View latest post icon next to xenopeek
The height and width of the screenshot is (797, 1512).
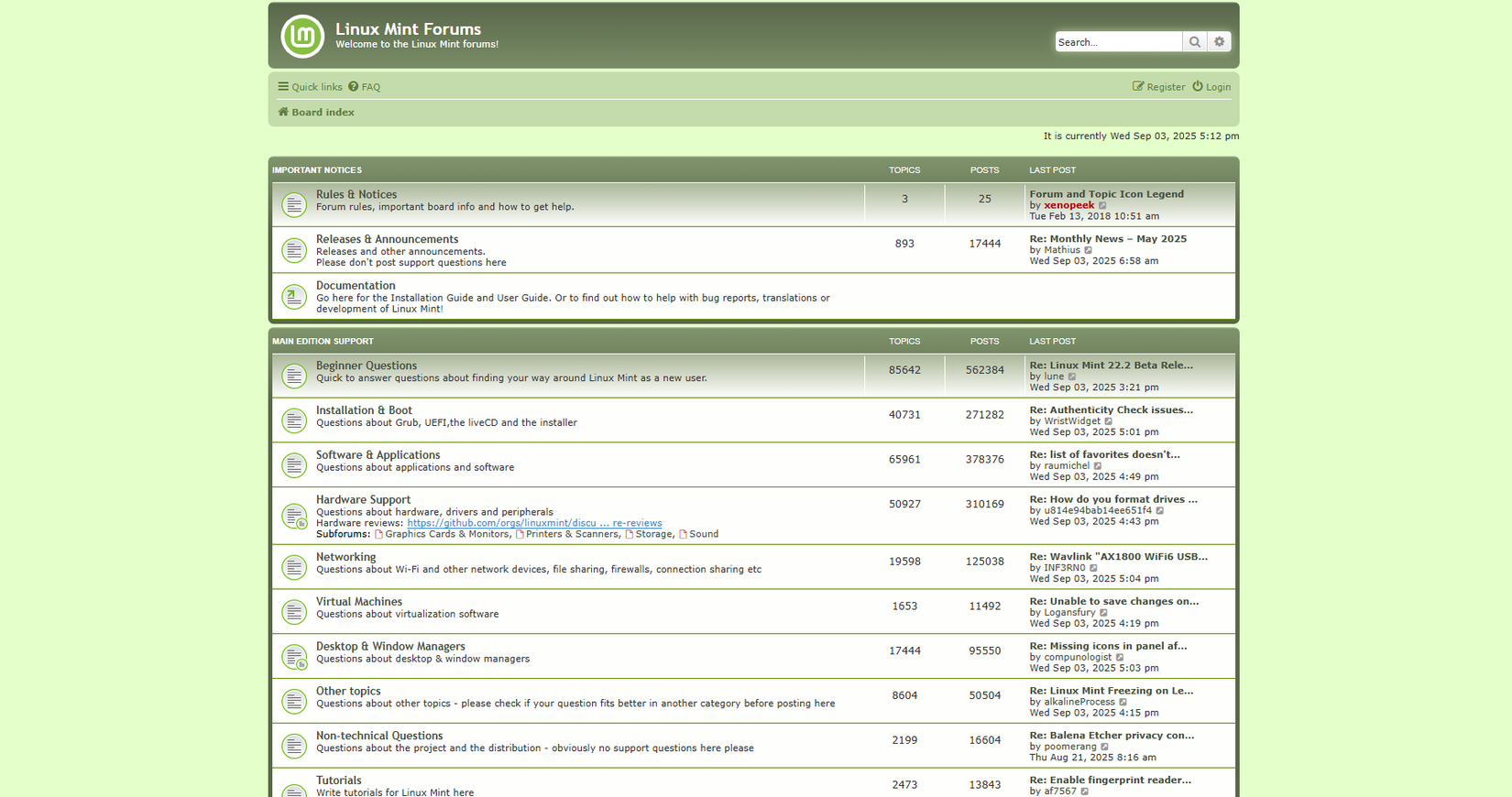click(1102, 206)
